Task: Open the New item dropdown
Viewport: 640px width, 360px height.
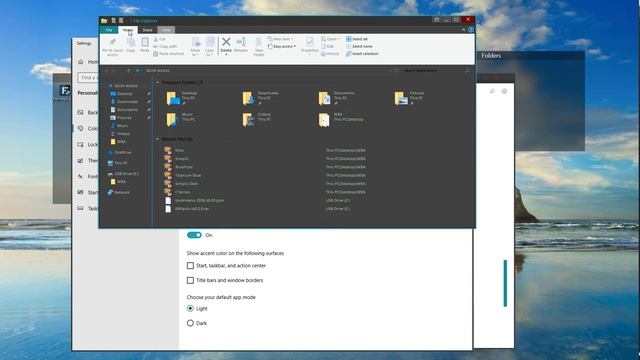Action: (x=280, y=39)
